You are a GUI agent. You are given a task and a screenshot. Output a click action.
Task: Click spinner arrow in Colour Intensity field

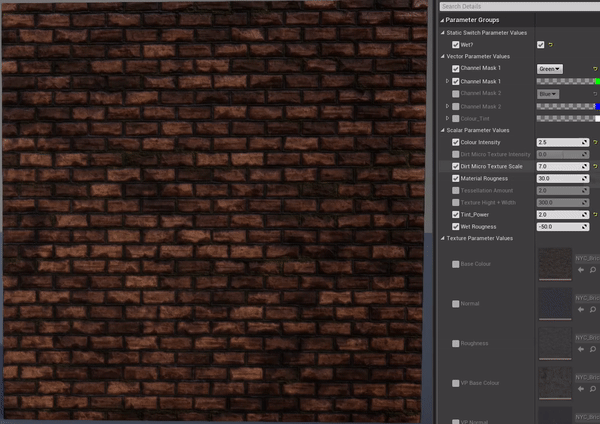[x=584, y=142]
